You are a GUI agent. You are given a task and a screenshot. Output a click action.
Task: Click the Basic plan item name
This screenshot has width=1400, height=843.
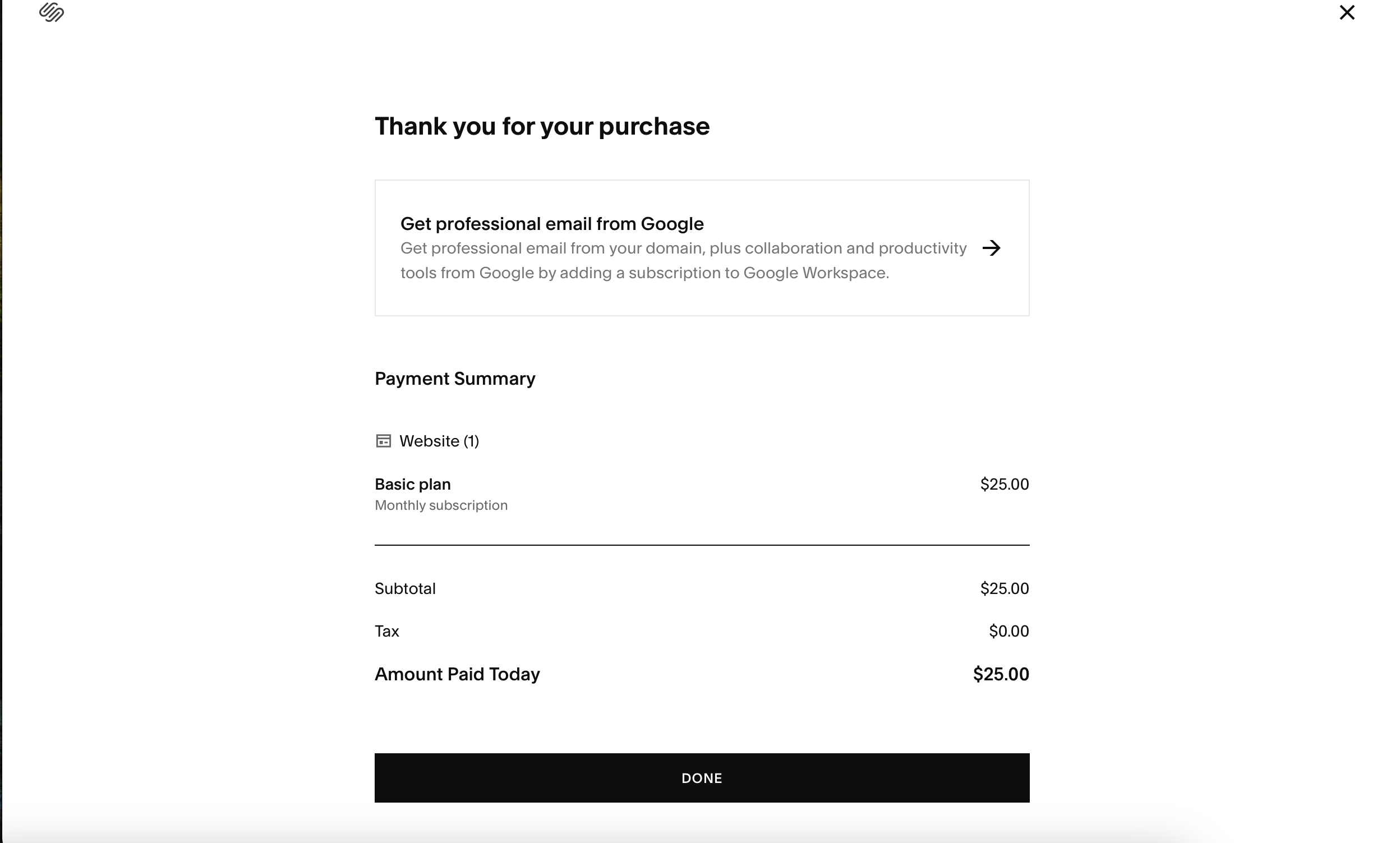(x=412, y=485)
